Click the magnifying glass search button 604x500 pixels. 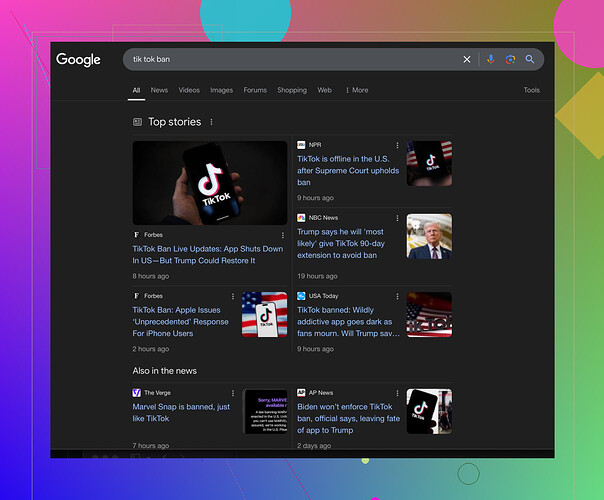click(x=530, y=59)
